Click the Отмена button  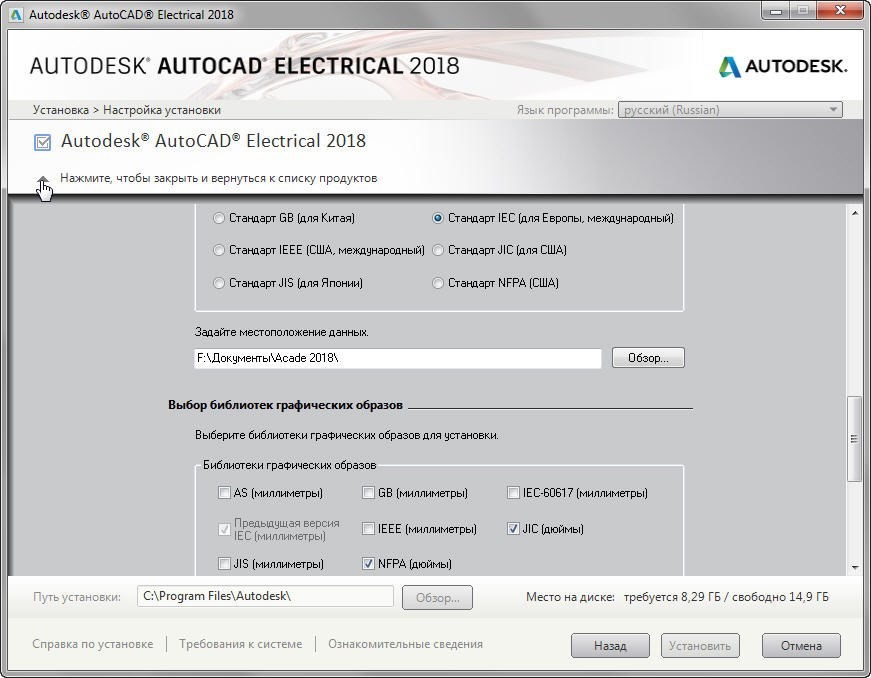pyautogui.click(x=801, y=646)
